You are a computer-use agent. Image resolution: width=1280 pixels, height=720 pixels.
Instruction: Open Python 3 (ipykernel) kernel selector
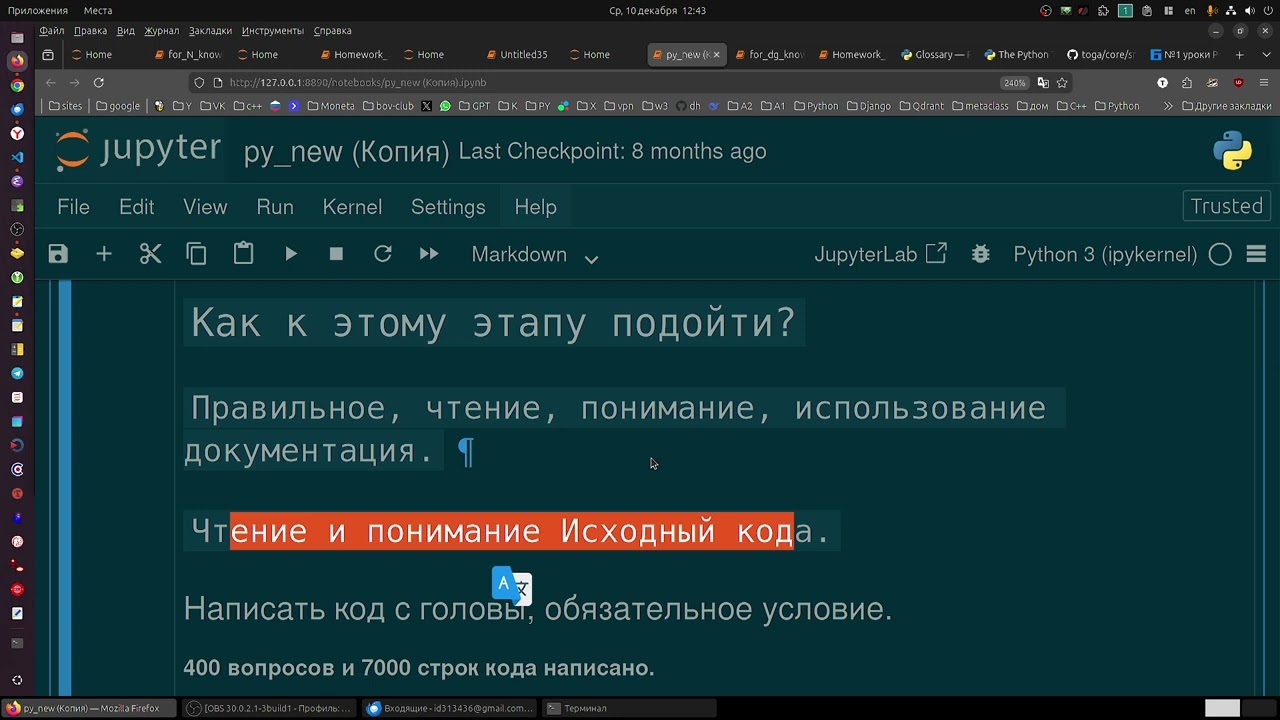pos(1105,254)
